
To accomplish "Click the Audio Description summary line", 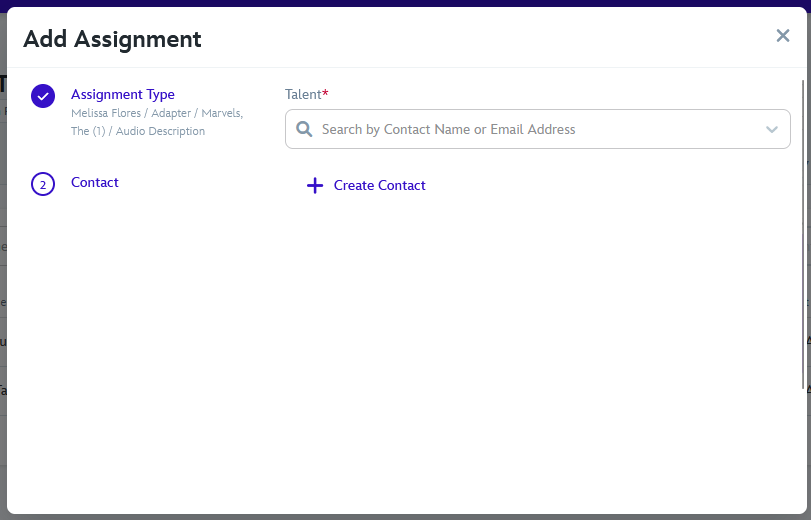I will coord(138,131).
